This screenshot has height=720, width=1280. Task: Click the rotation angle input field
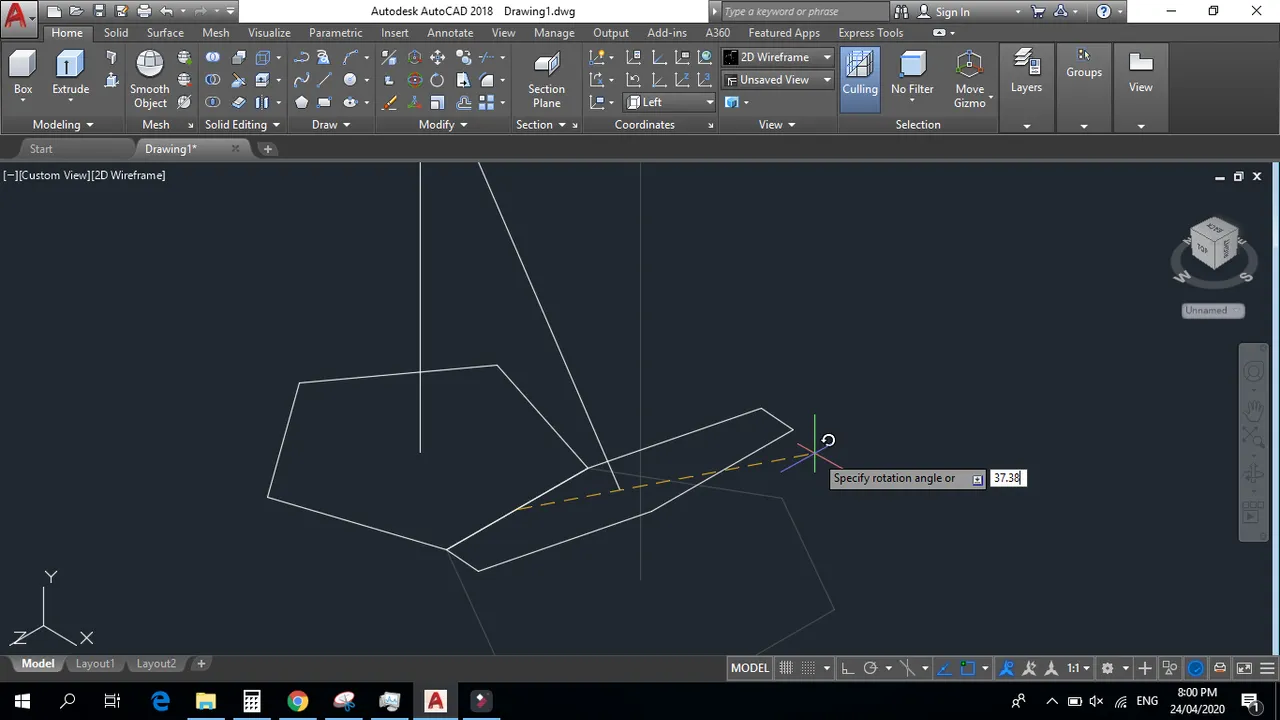click(x=1007, y=478)
